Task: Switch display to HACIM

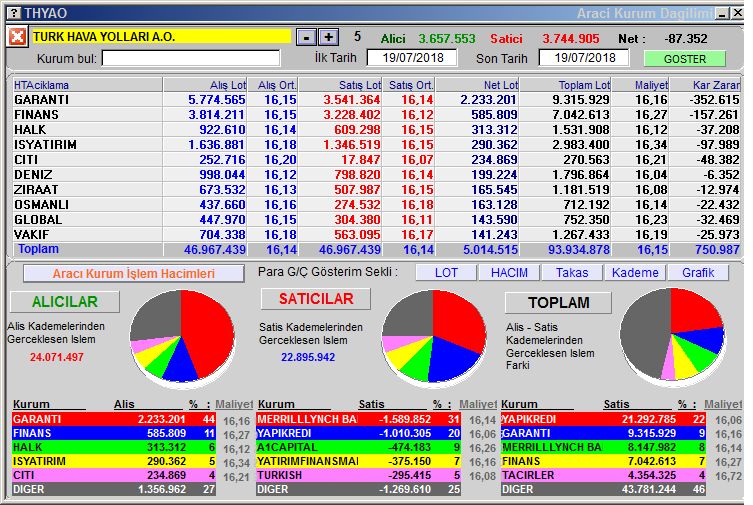Action: pyautogui.click(x=509, y=273)
